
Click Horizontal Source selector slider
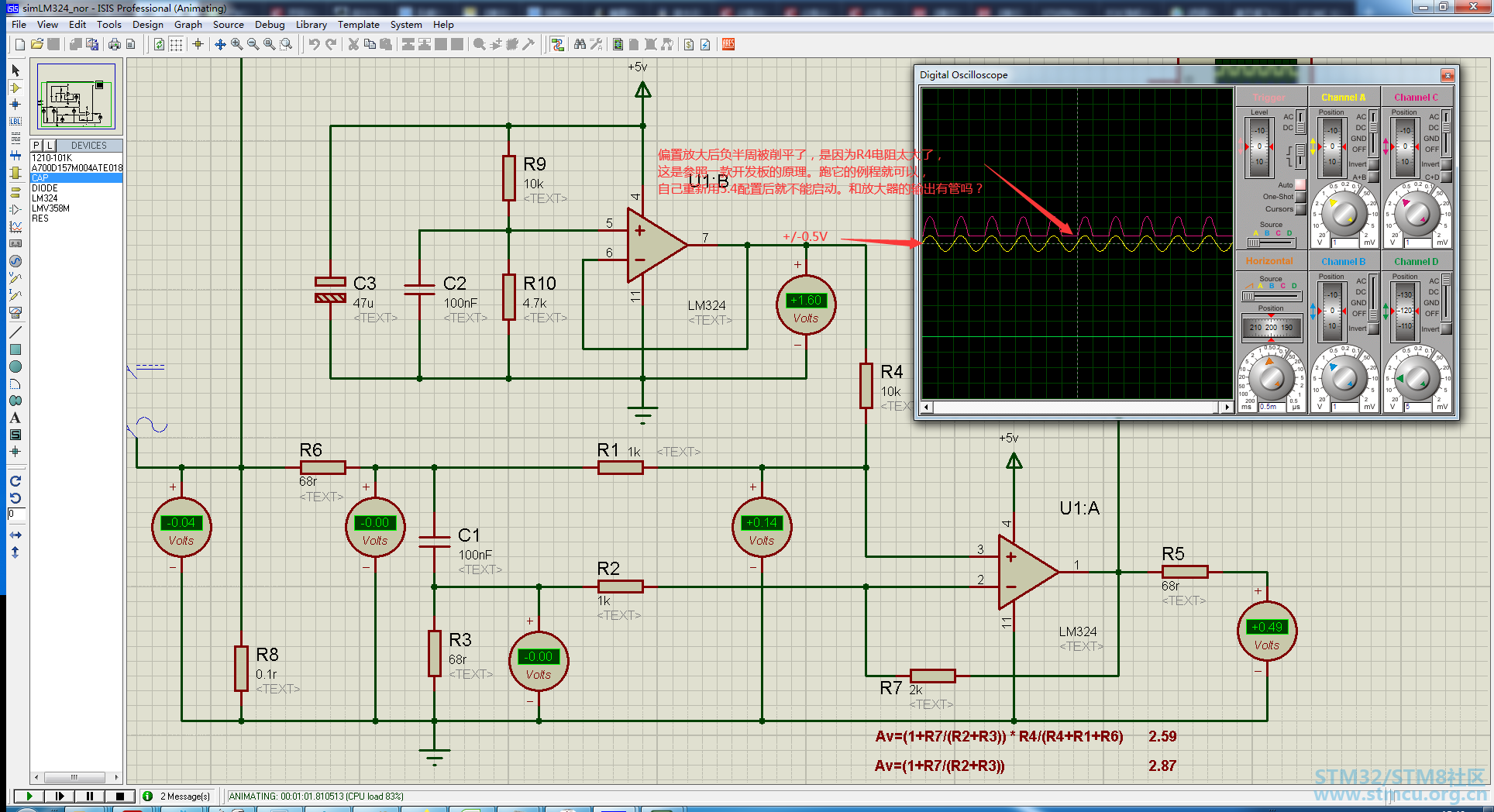coord(1271,296)
